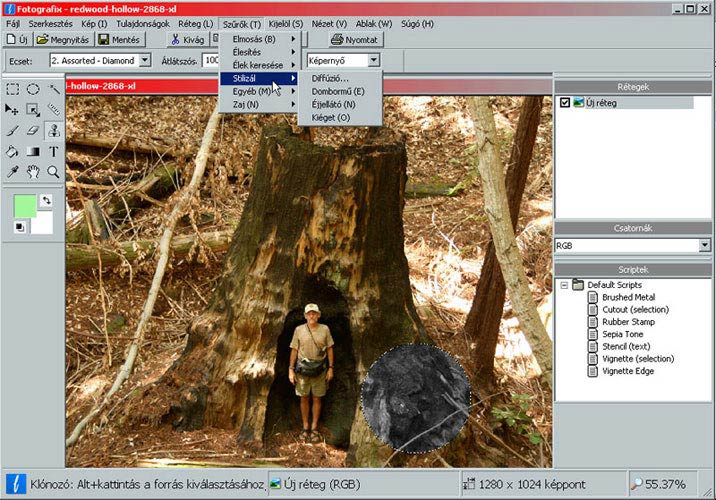Image resolution: width=716 pixels, height=500 pixels.
Task: Open the RGB channels dropdown
Action: (704, 245)
